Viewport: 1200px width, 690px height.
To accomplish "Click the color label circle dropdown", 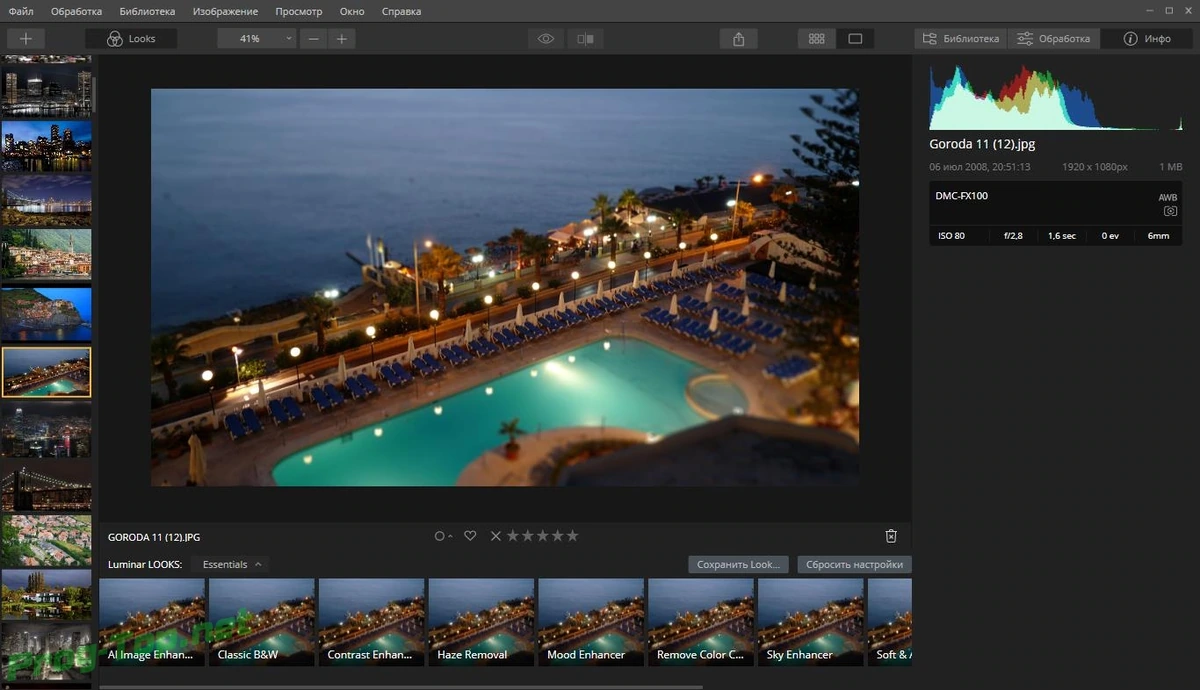I will 442,536.
